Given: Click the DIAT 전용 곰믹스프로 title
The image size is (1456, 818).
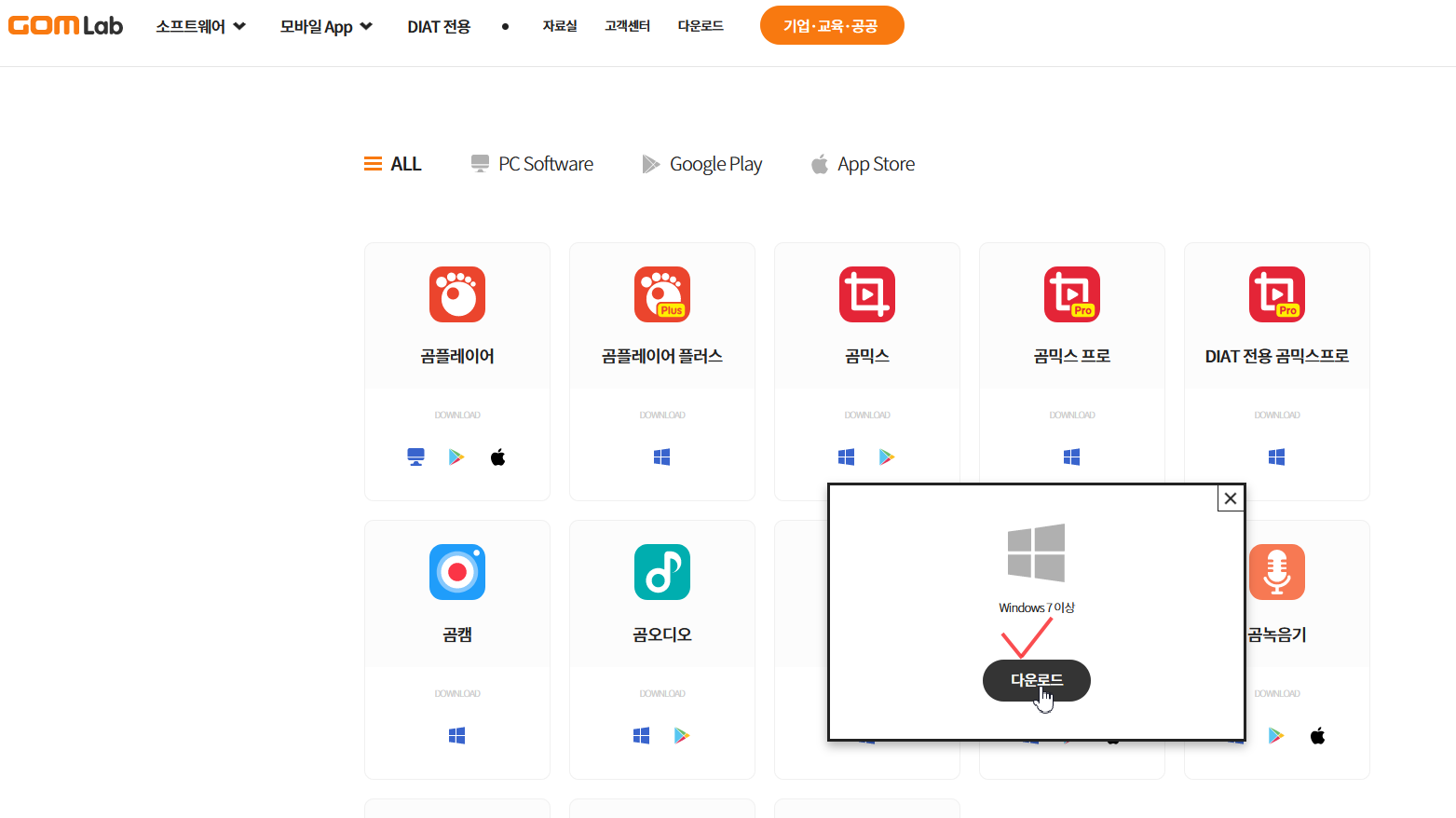Looking at the screenshot, I should pyautogui.click(x=1277, y=356).
